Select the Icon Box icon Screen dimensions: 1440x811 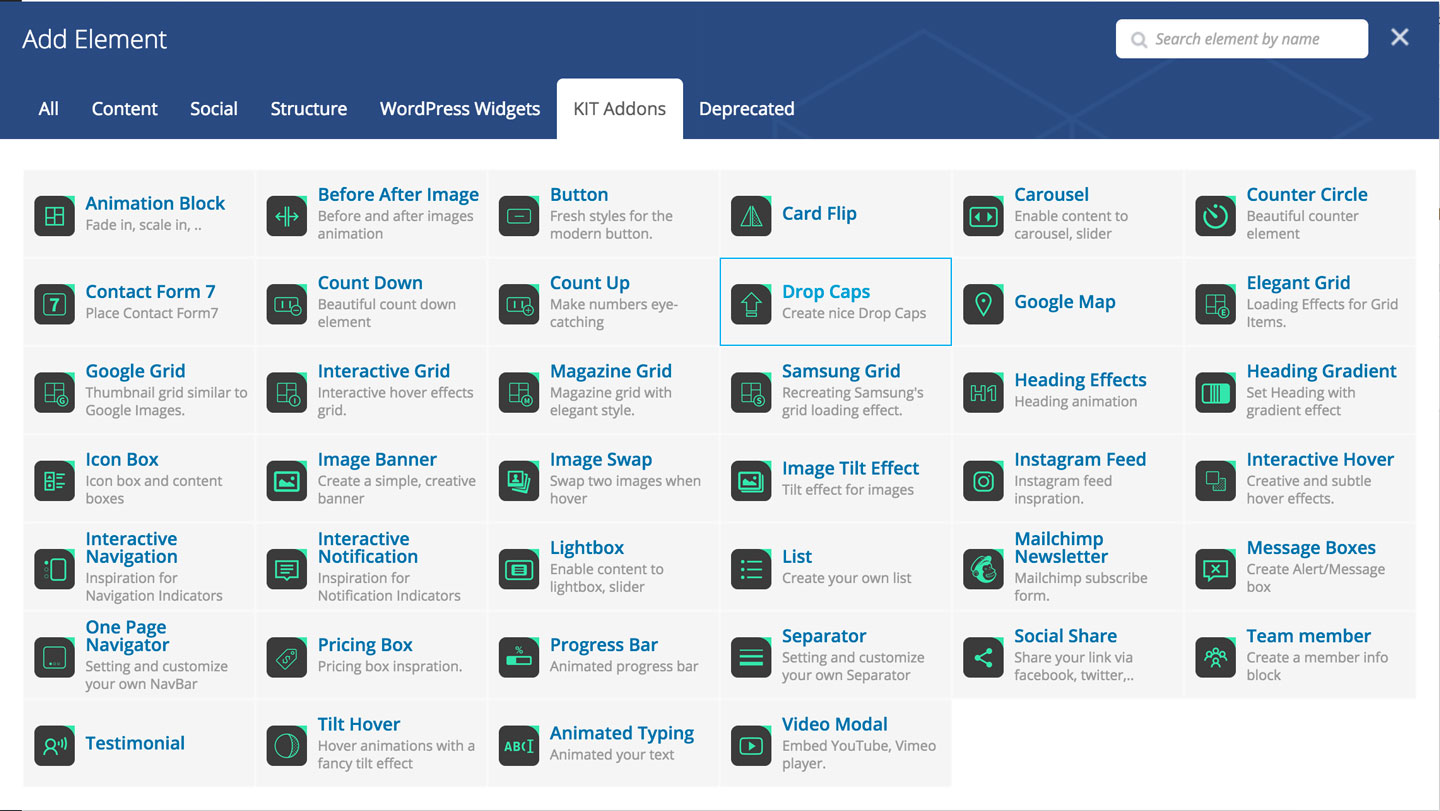[x=54, y=481]
